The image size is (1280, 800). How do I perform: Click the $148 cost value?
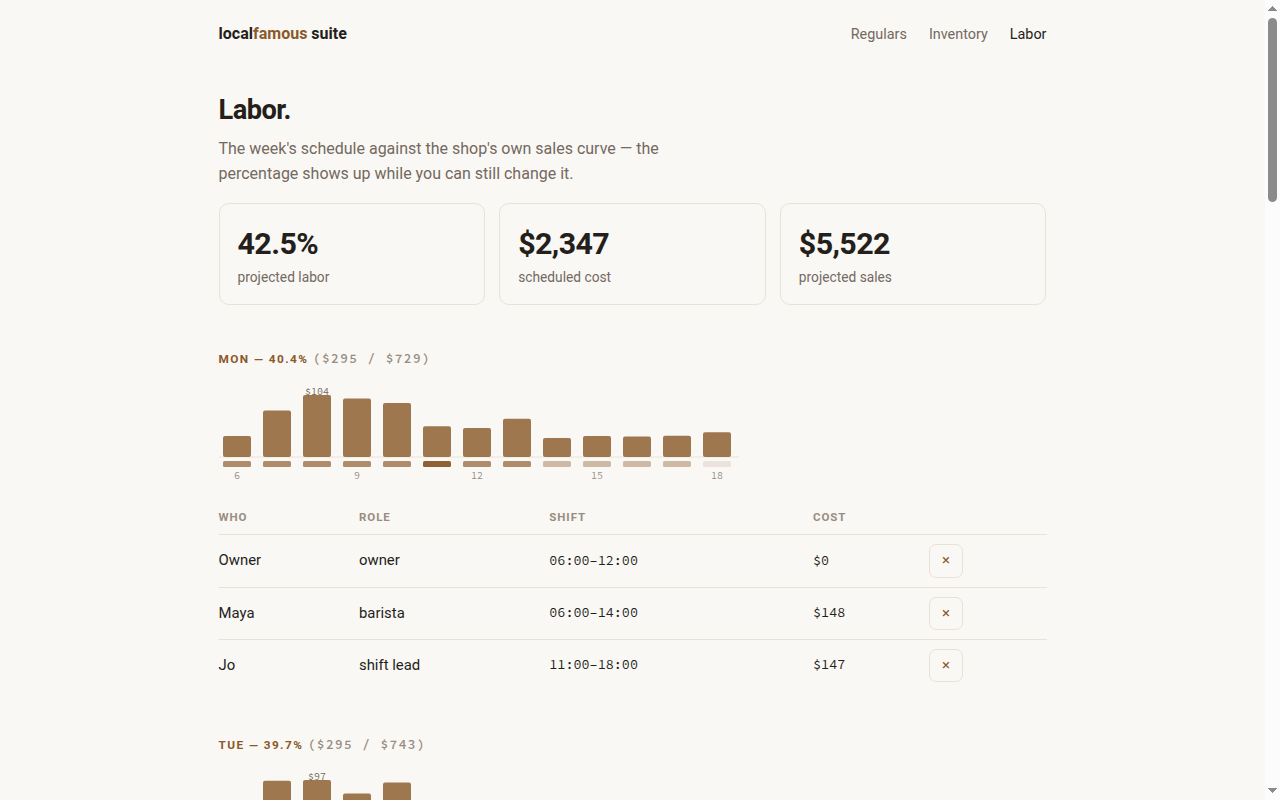(829, 613)
